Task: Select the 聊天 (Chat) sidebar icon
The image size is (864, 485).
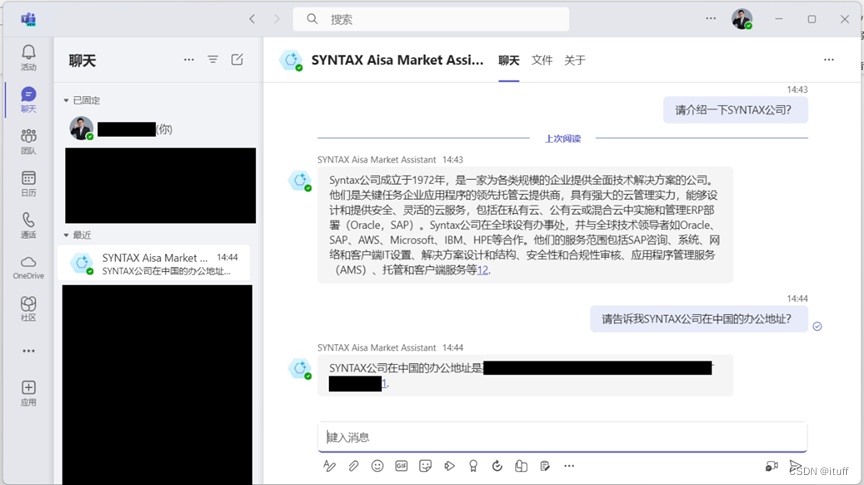Action: coord(29,100)
